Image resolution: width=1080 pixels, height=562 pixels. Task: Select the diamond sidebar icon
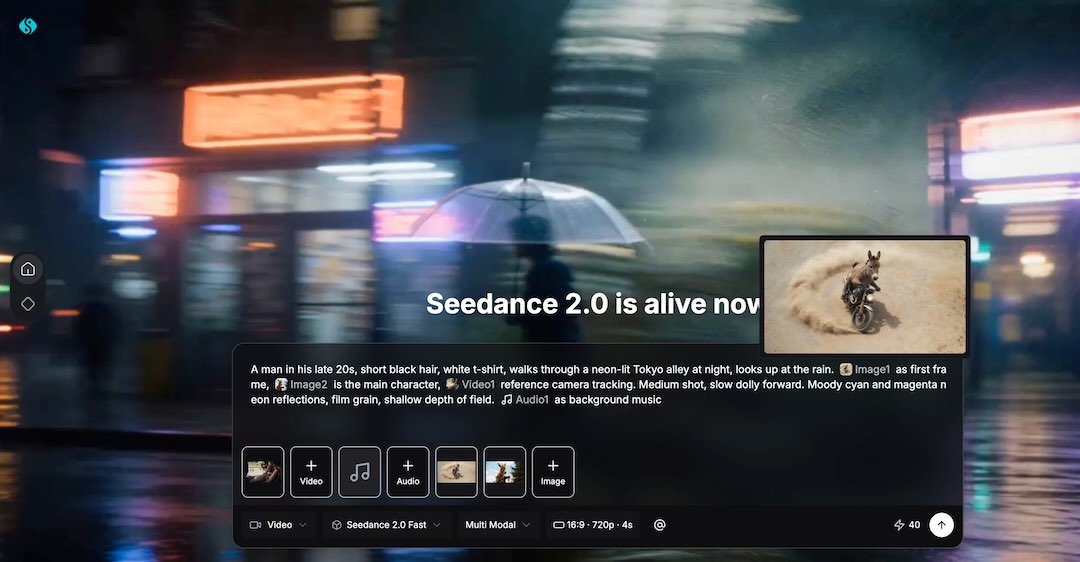(28, 304)
